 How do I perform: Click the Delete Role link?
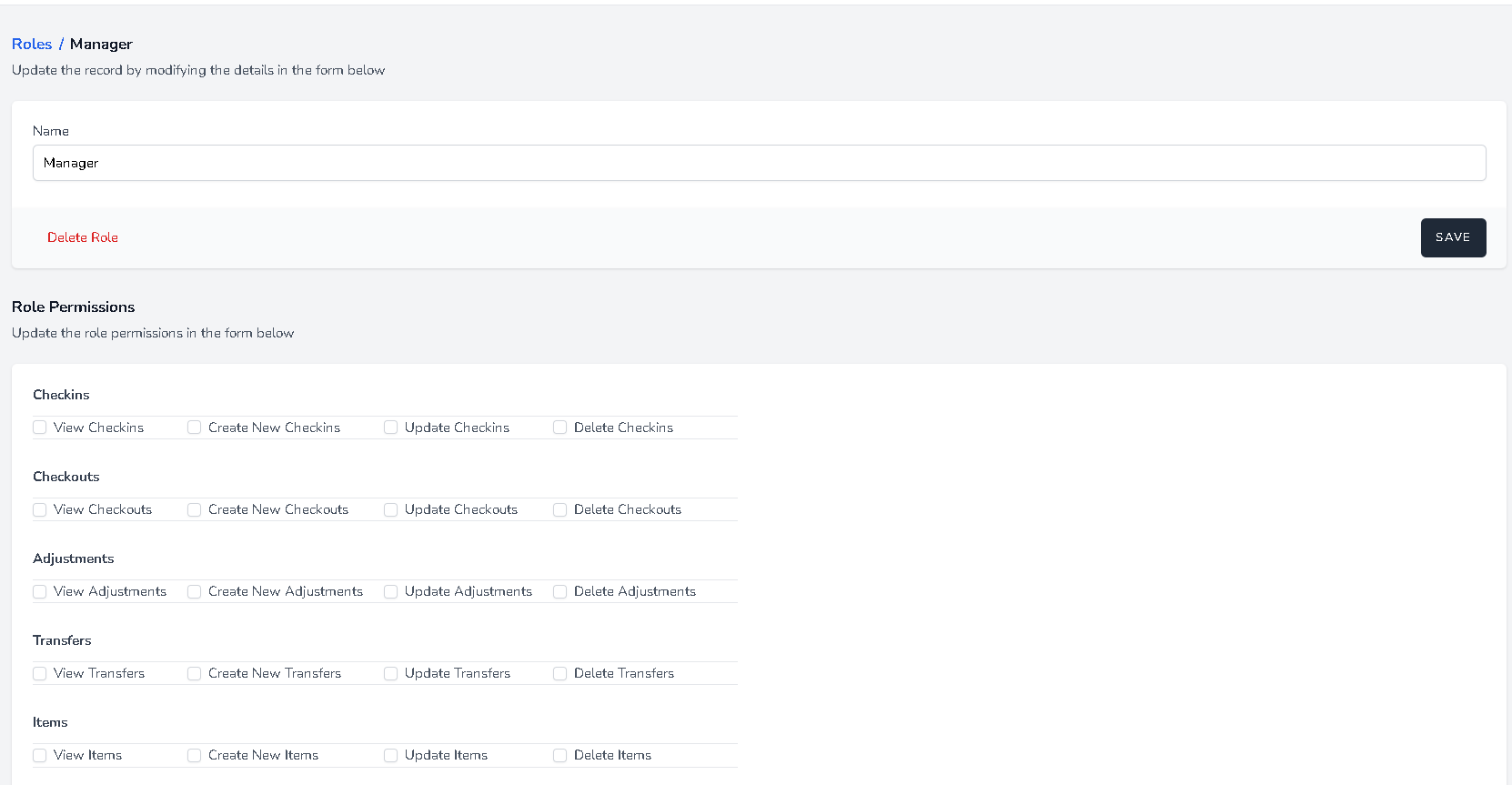click(83, 237)
